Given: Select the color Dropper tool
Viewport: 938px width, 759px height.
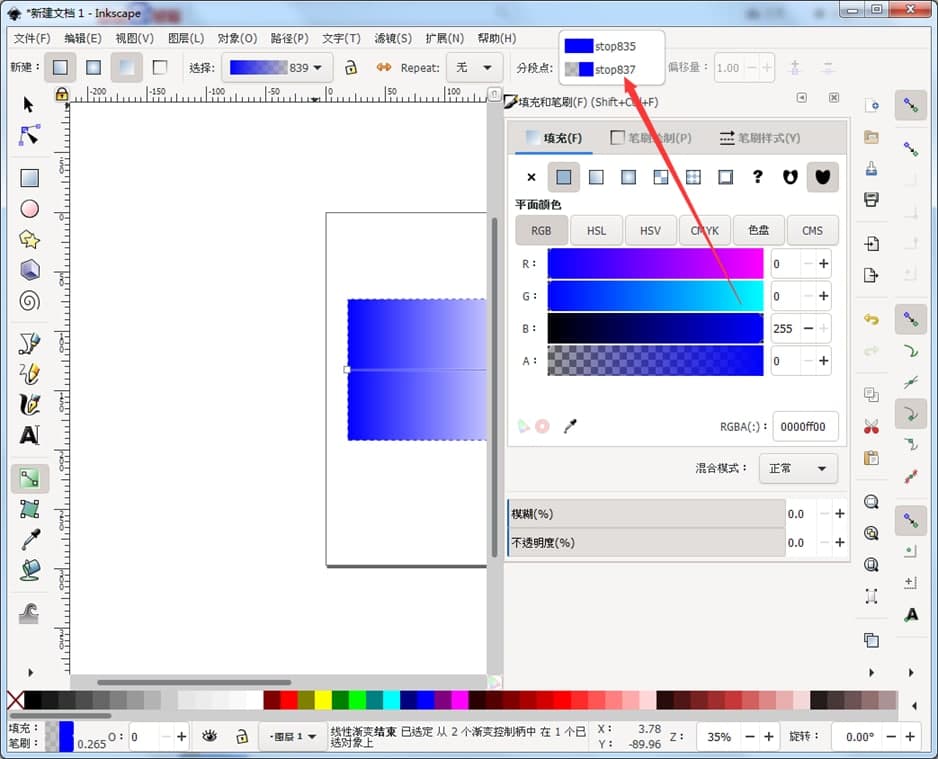Looking at the screenshot, I should 29,540.
